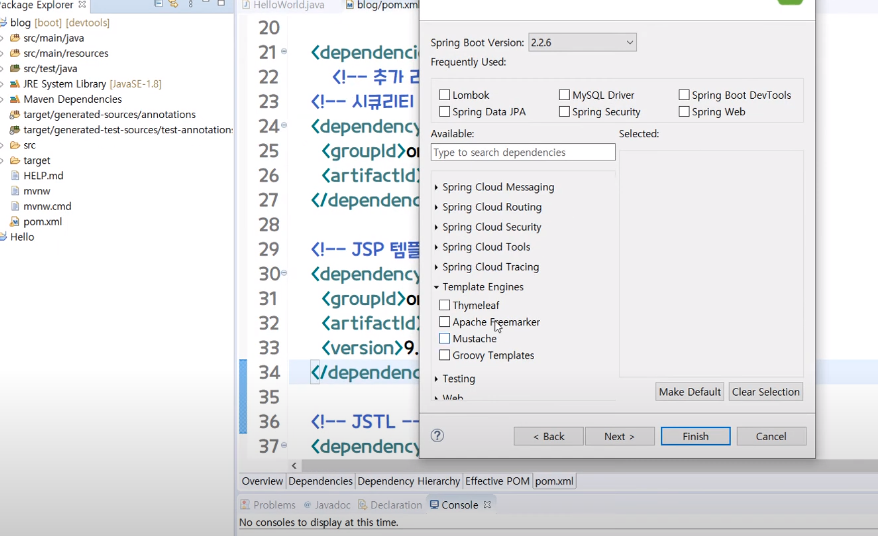Image resolution: width=878 pixels, height=536 pixels.
Task: Close the Package Explorer view with its X
Action: coord(82,4)
